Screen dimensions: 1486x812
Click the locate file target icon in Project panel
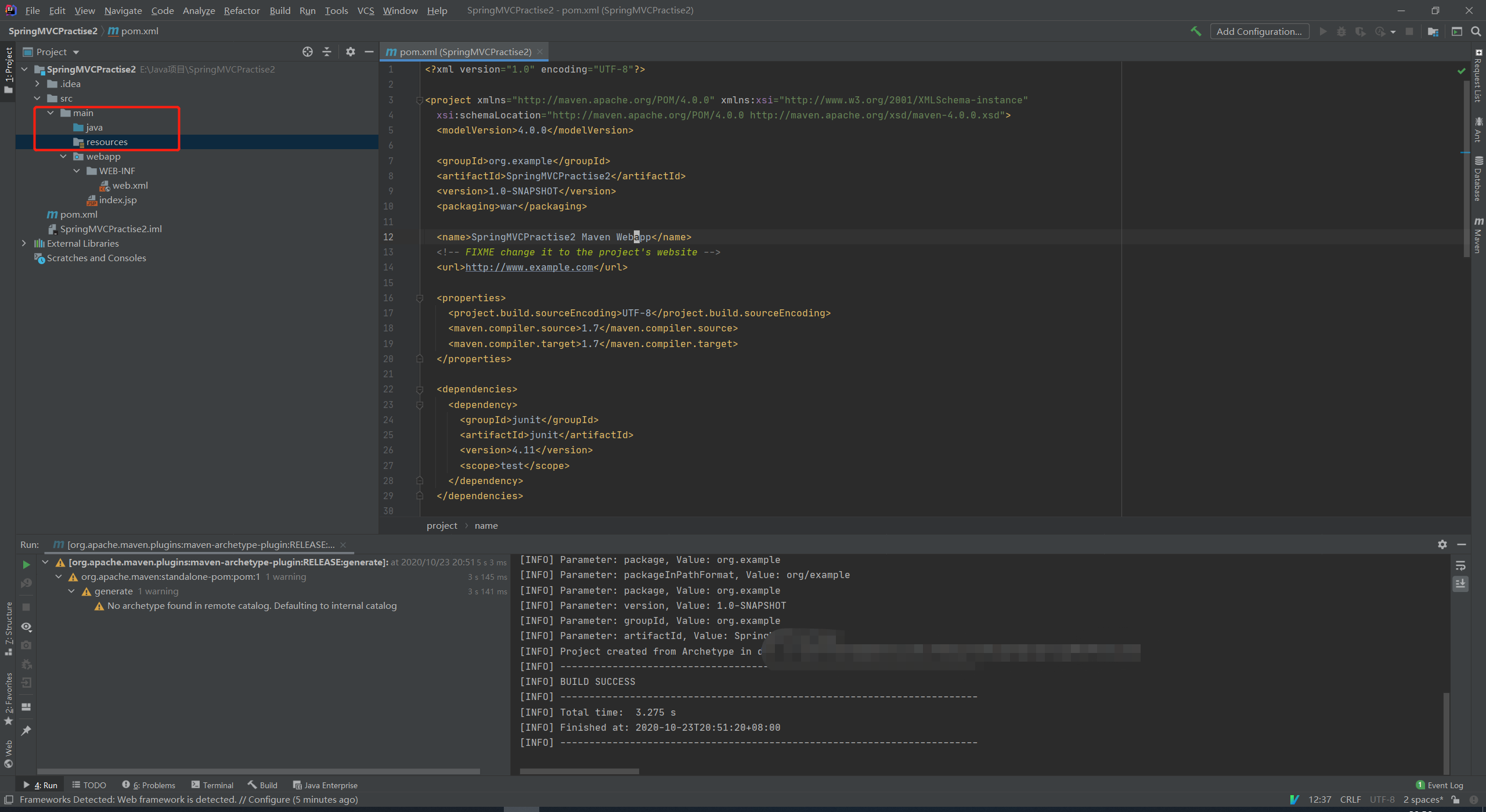[307, 52]
